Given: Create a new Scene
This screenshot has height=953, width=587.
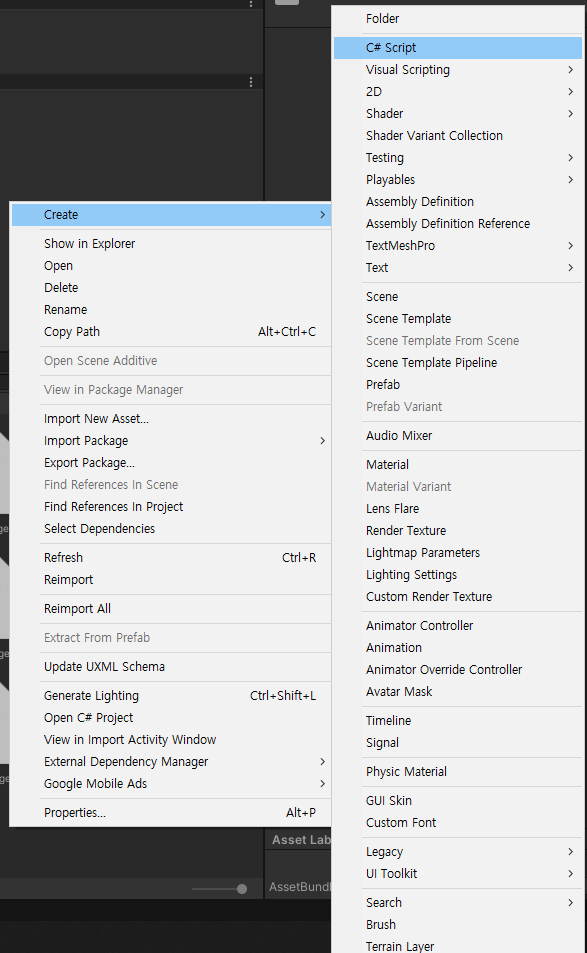Looking at the screenshot, I should tap(458, 297).
